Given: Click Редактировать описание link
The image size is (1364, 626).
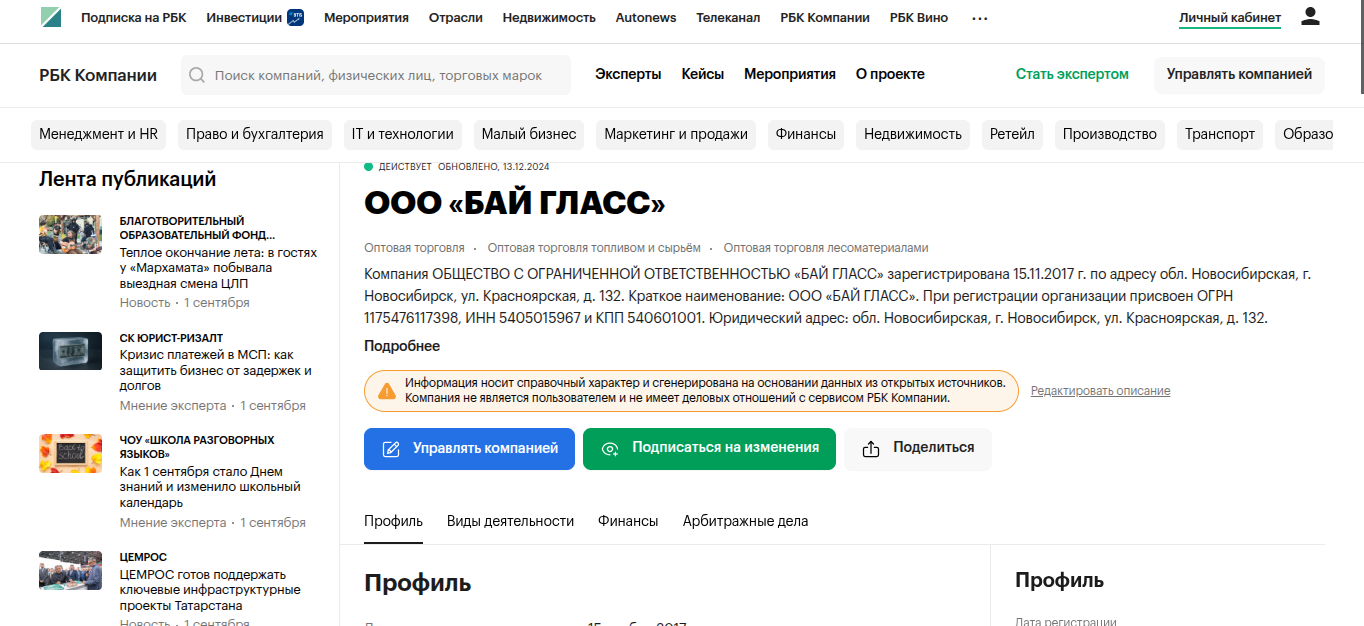Looking at the screenshot, I should (x=1100, y=391).
